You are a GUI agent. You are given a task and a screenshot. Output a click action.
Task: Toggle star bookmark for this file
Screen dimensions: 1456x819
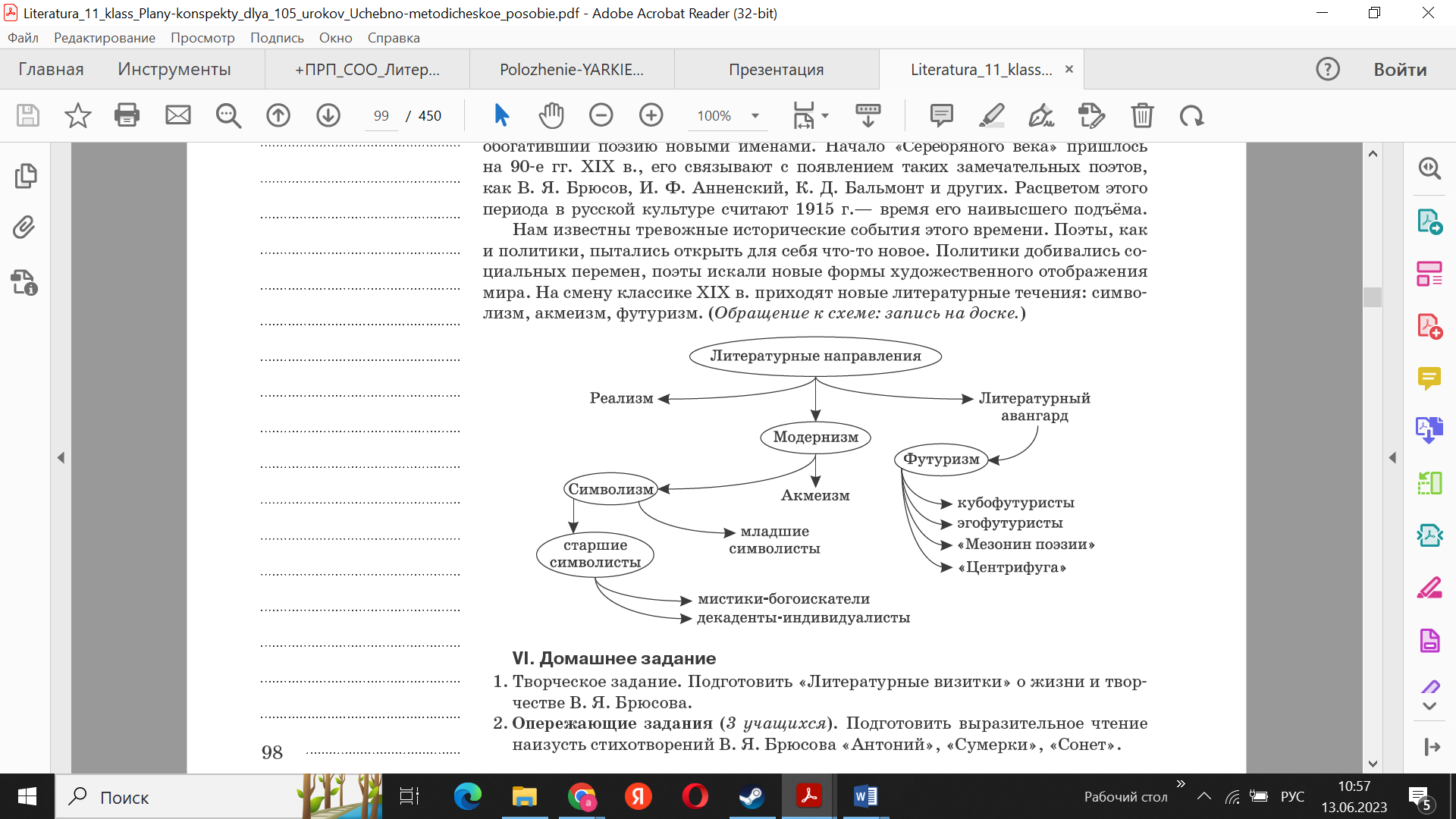(x=77, y=115)
